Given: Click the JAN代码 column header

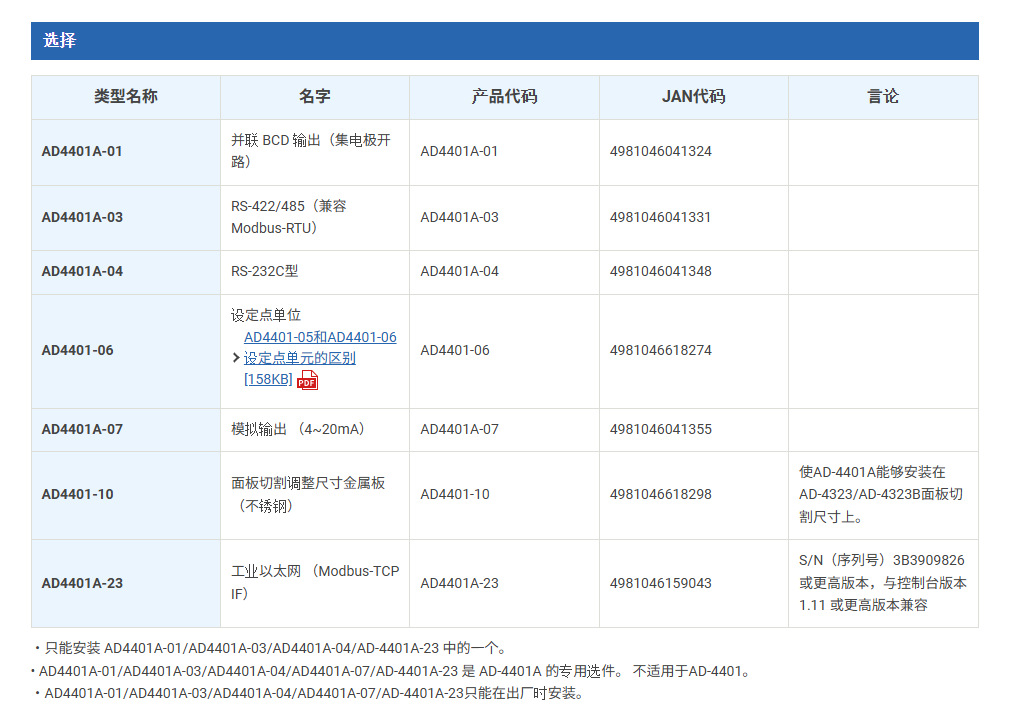Looking at the screenshot, I should pyautogui.click(x=693, y=97).
